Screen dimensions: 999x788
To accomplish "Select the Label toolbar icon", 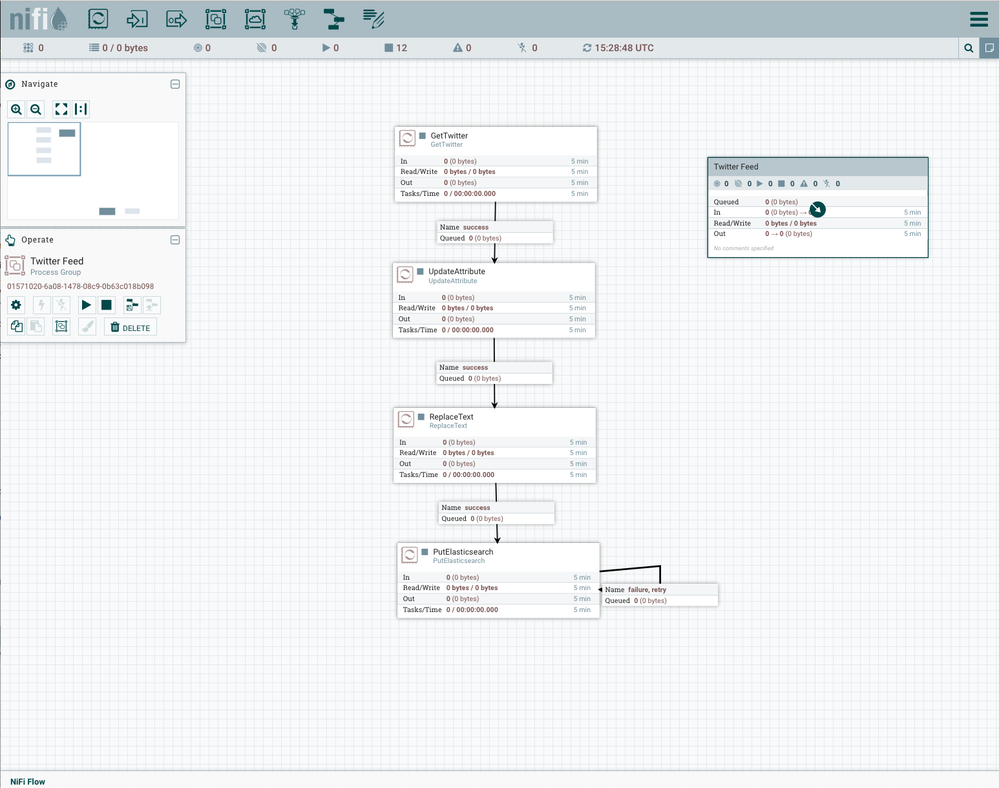I will click(x=372, y=18).
